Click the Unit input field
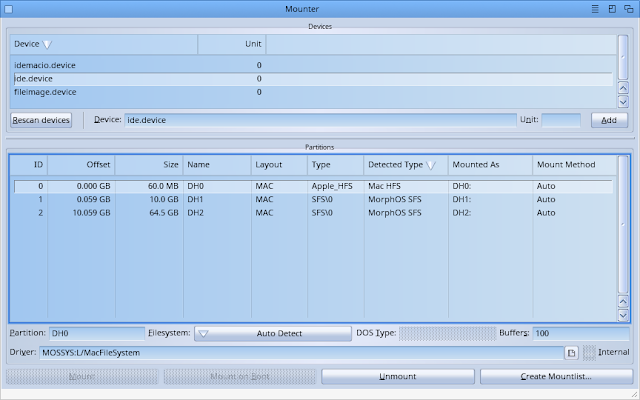Viewport: 640px width, 400px height. 561,120
